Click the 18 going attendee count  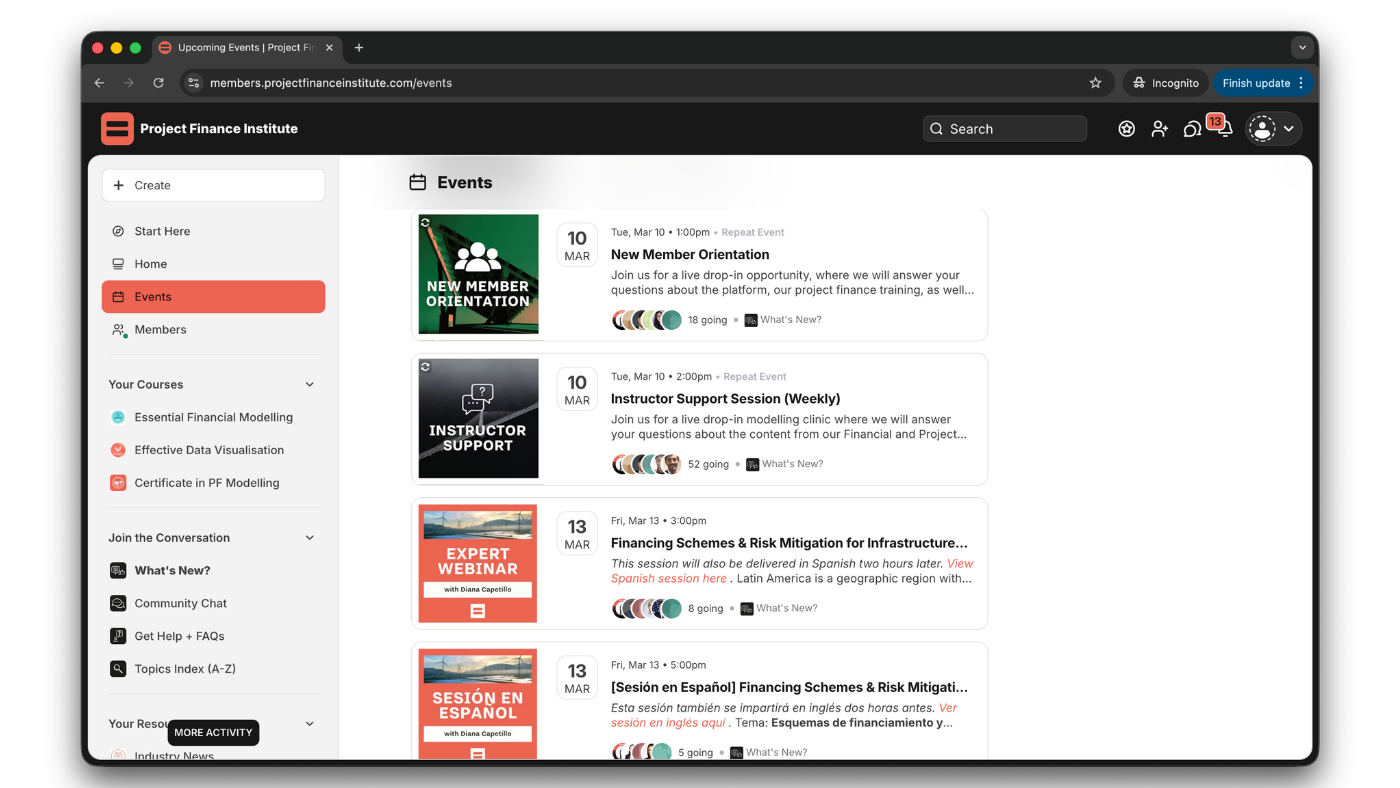[x=707, y=320]
